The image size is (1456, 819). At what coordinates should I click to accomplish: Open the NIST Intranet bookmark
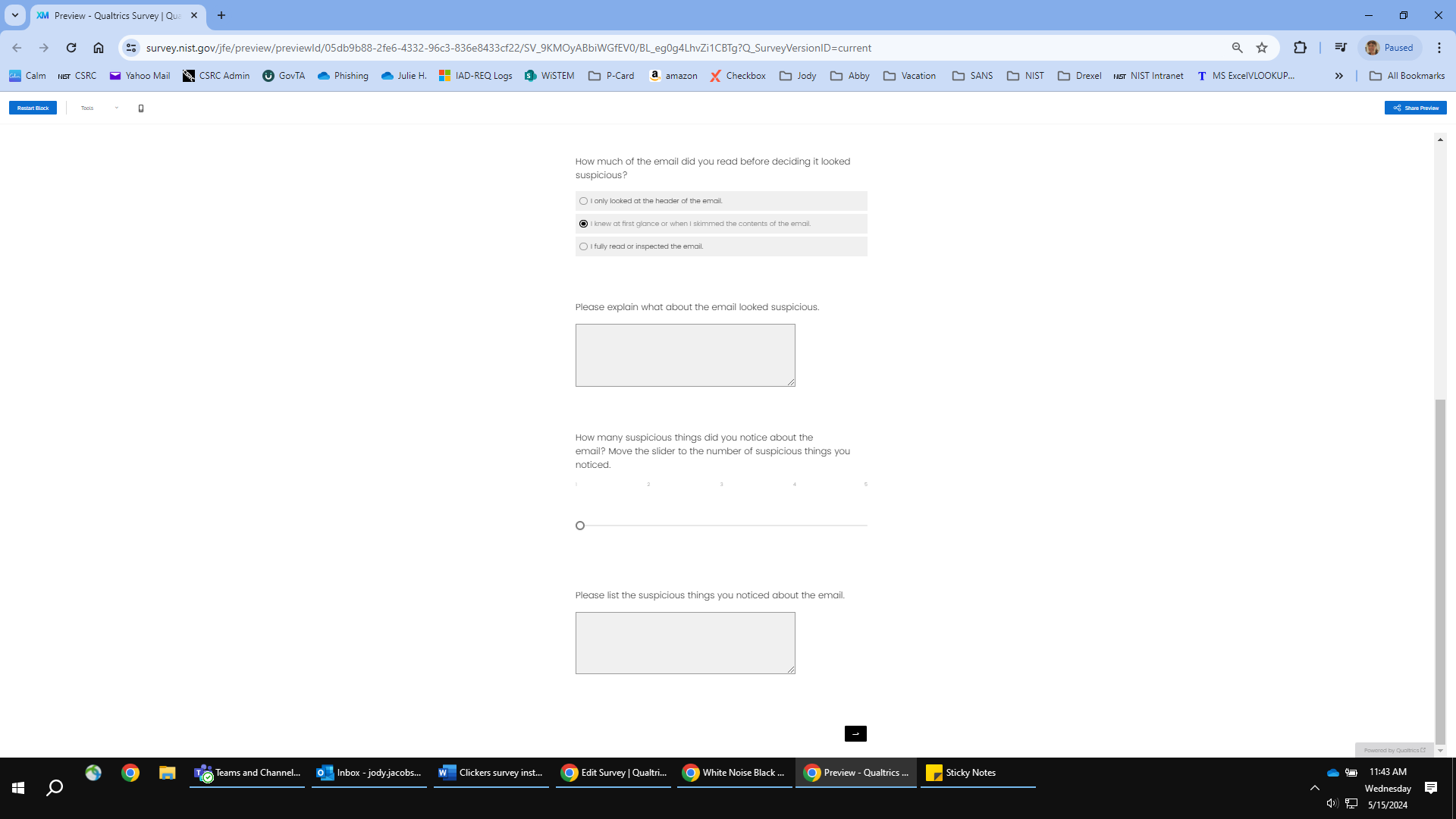tap(1148, 76)
